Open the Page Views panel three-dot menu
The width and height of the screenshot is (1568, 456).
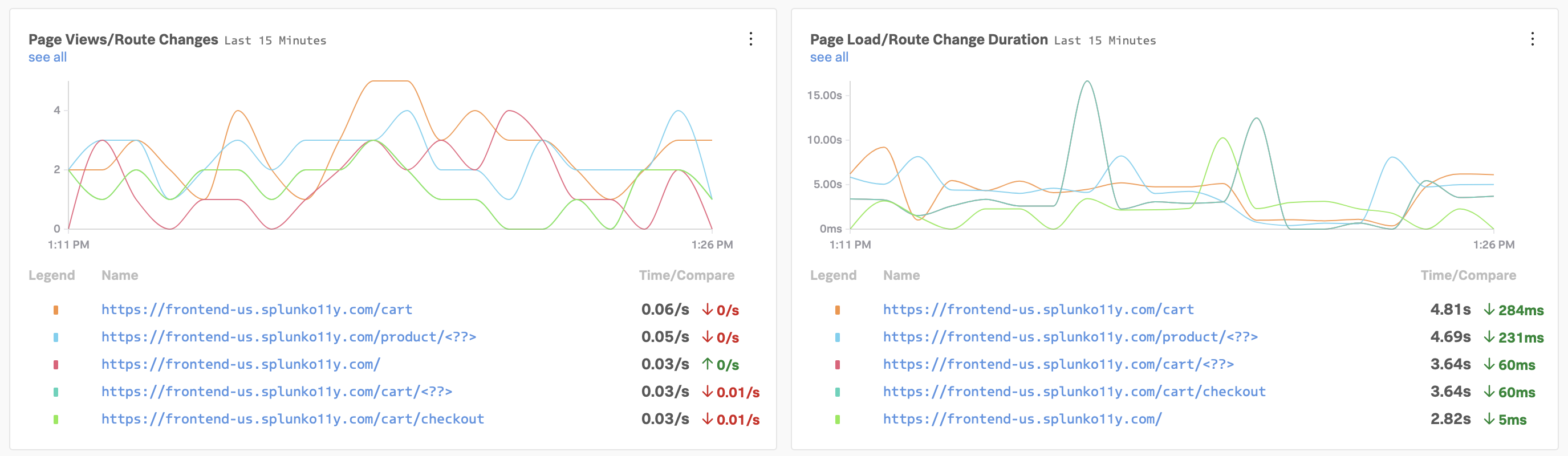(750, 39)
